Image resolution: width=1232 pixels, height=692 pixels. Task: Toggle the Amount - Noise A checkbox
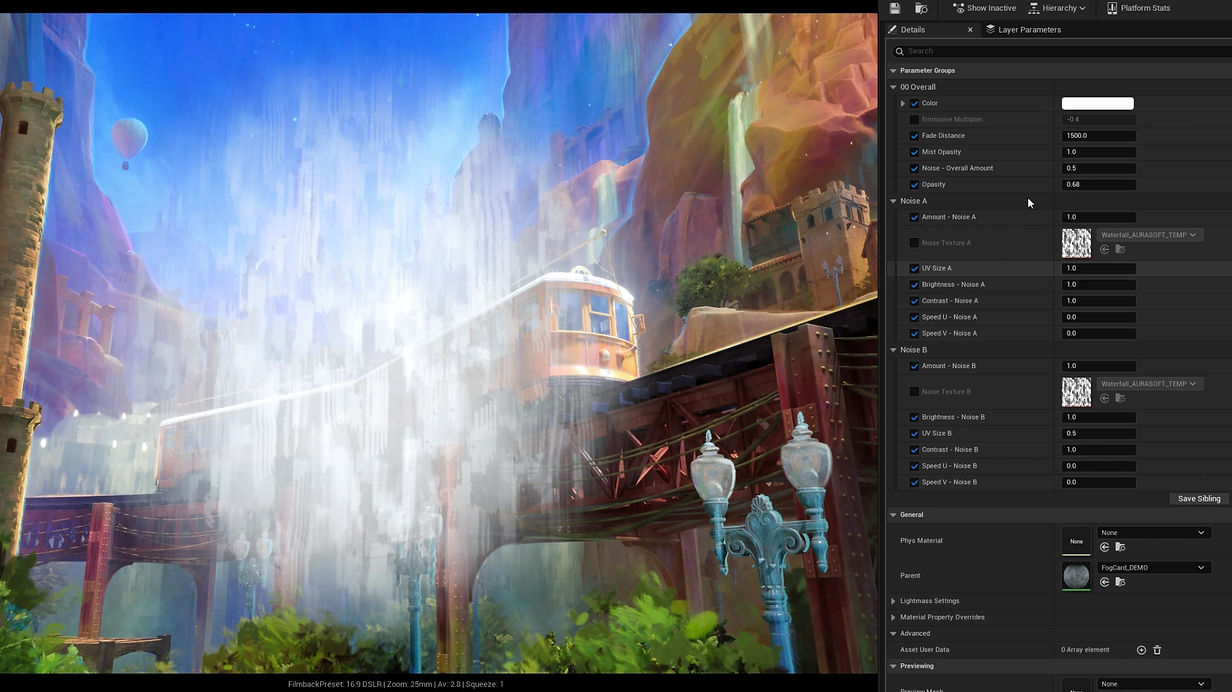point(914,217)
